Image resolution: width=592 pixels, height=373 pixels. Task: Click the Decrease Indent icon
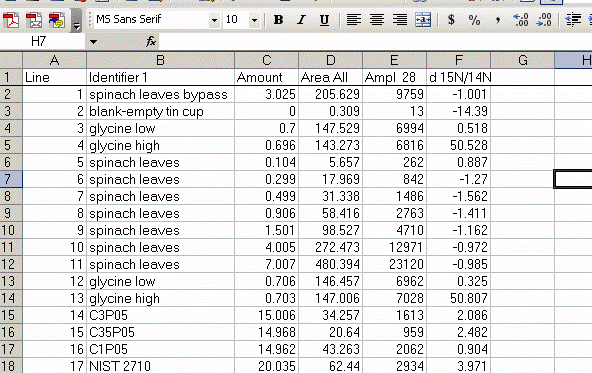pos(573,20)
